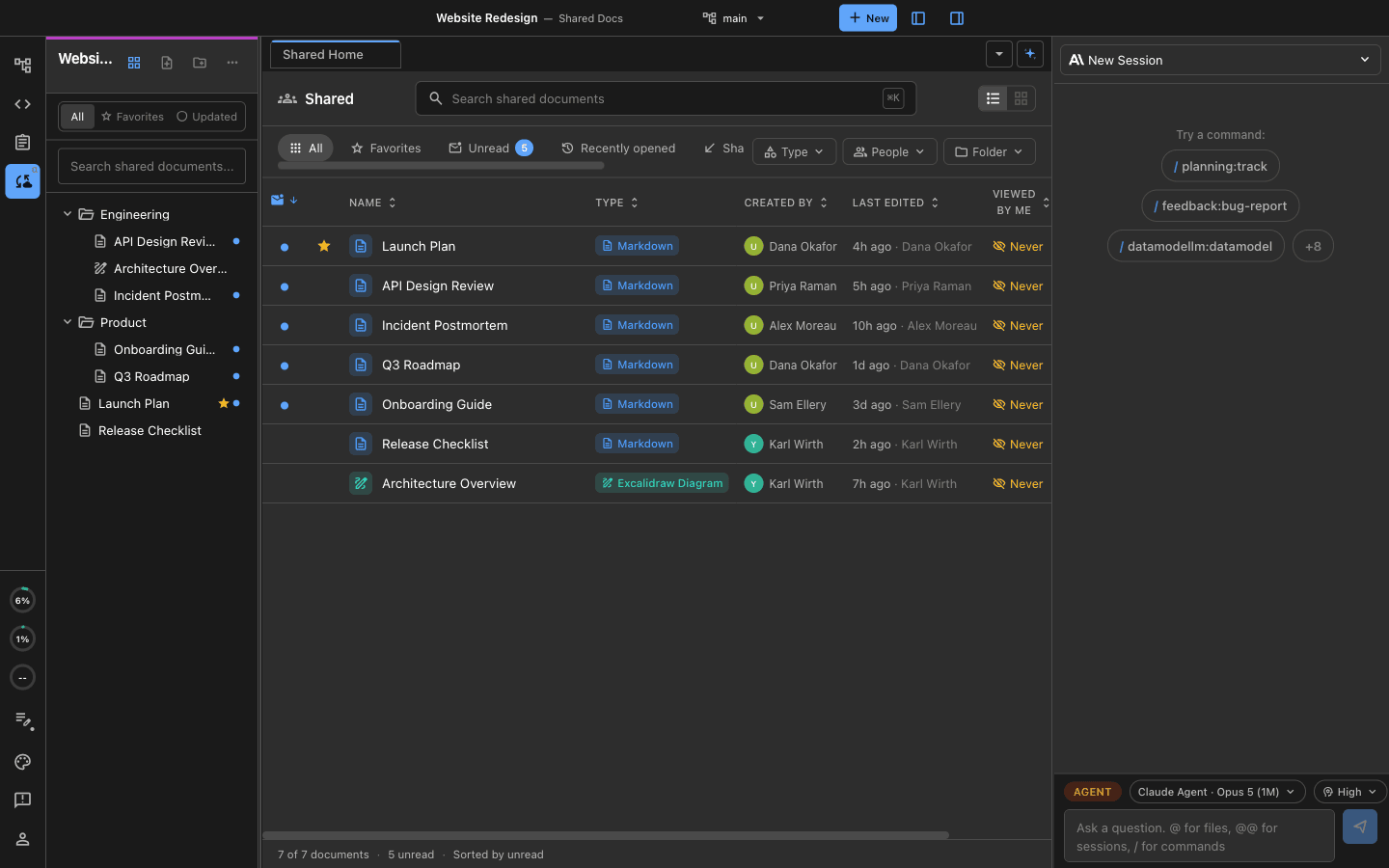Run the planning:track command chip
This screenshot has height=868, width=1389.
point(1220,166)
